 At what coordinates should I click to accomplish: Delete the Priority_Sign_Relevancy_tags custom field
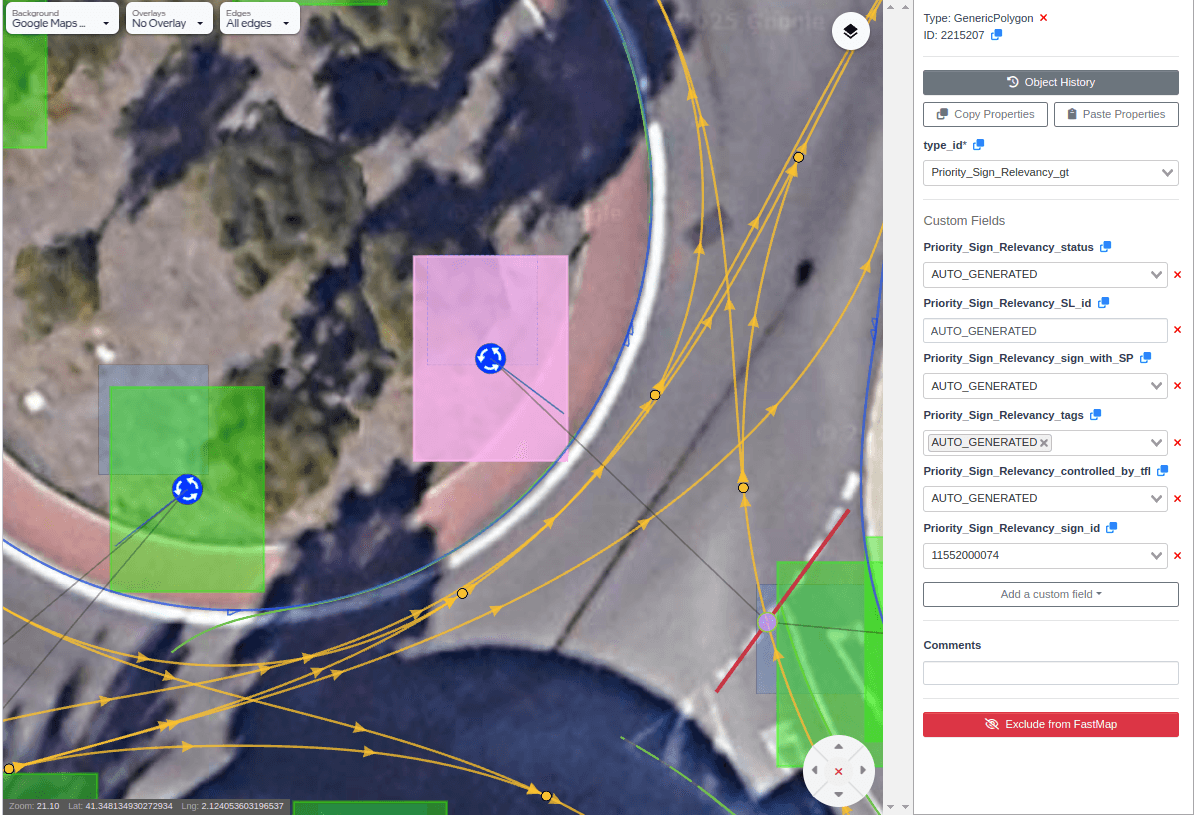pos(1177,443)
